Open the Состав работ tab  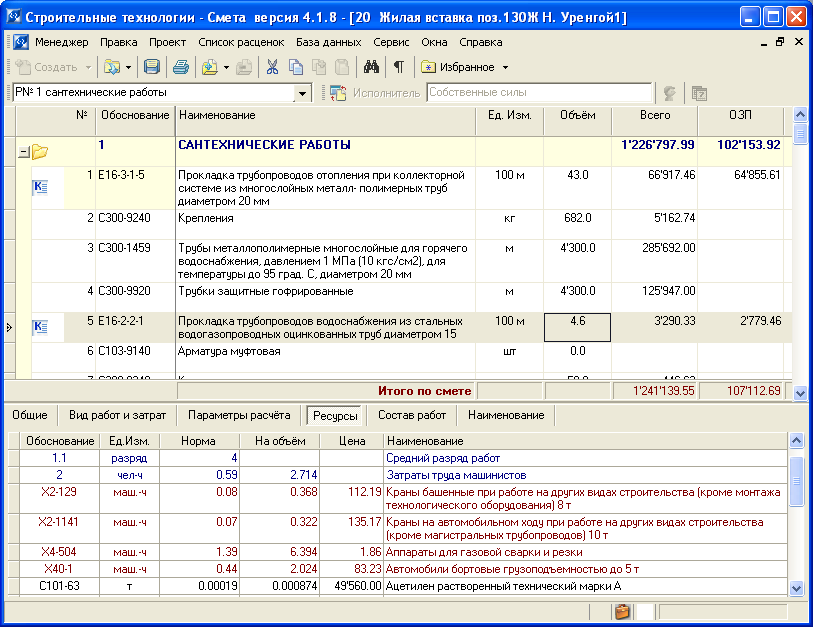[x=412, y=415]
